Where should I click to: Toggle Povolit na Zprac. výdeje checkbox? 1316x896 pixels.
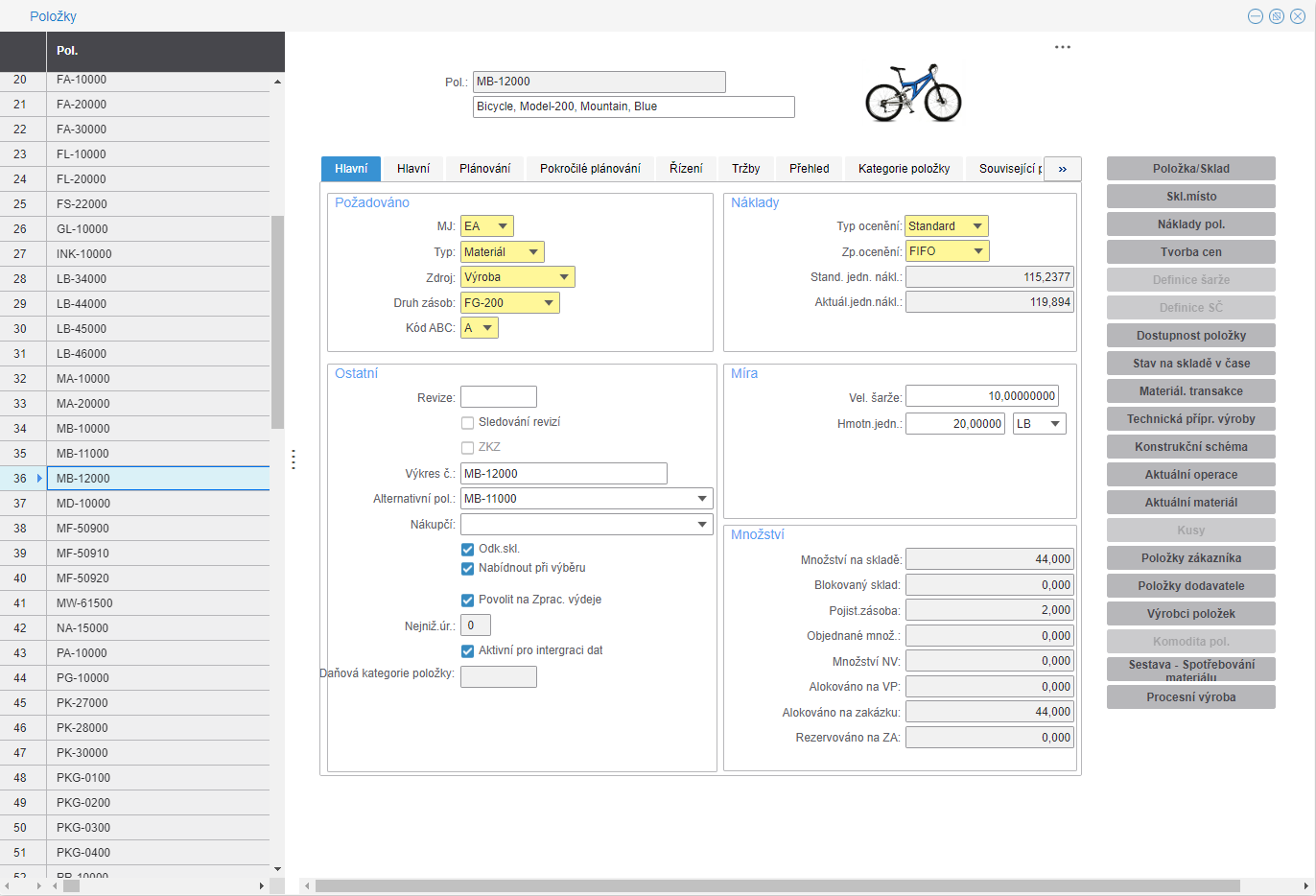pyautogui.click(x=467, y=600)
